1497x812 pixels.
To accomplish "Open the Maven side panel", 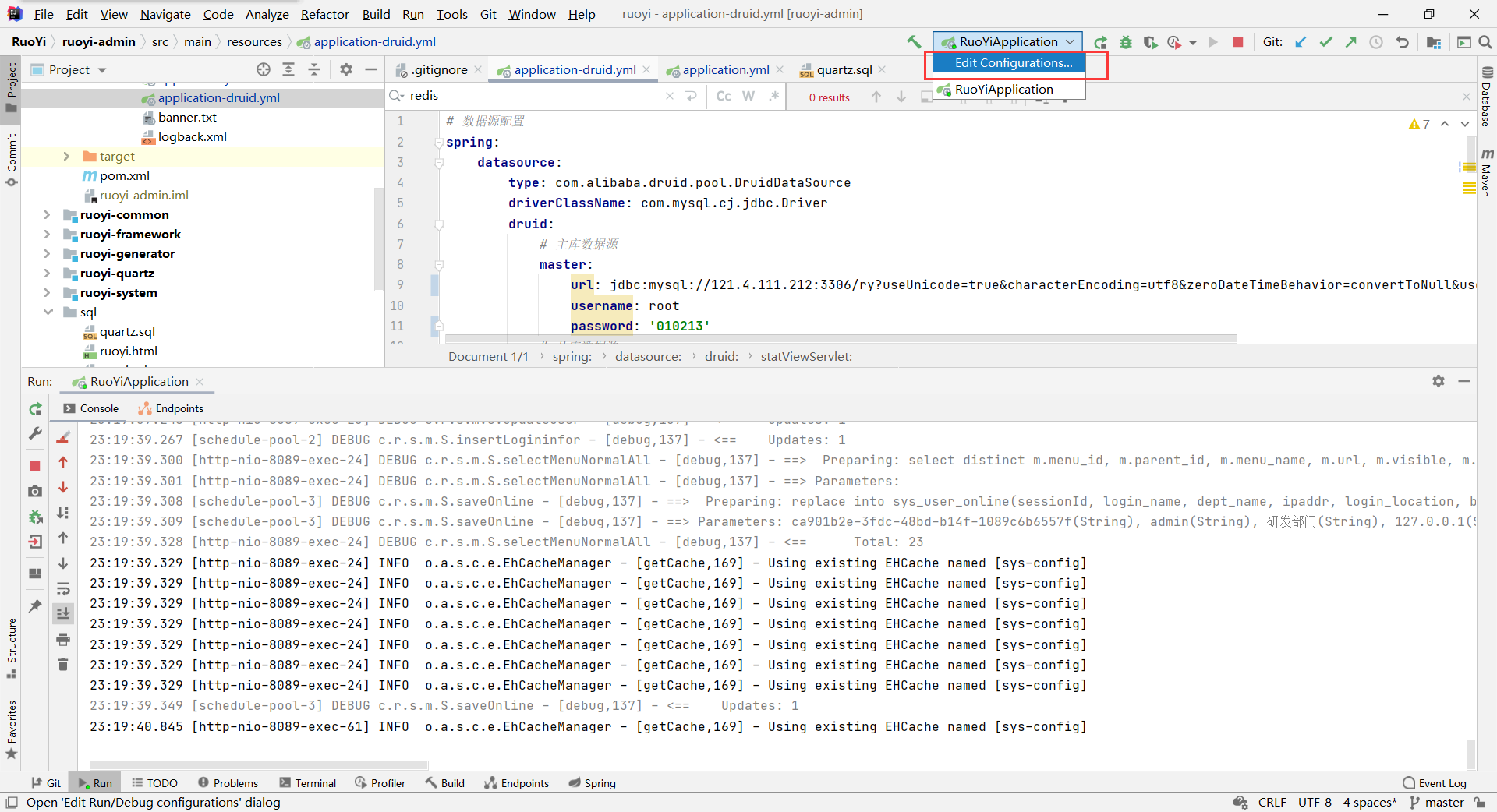I will tap(1487, 171).
